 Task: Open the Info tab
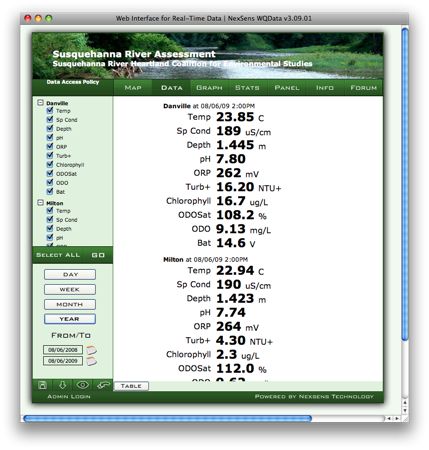[325, 88]
